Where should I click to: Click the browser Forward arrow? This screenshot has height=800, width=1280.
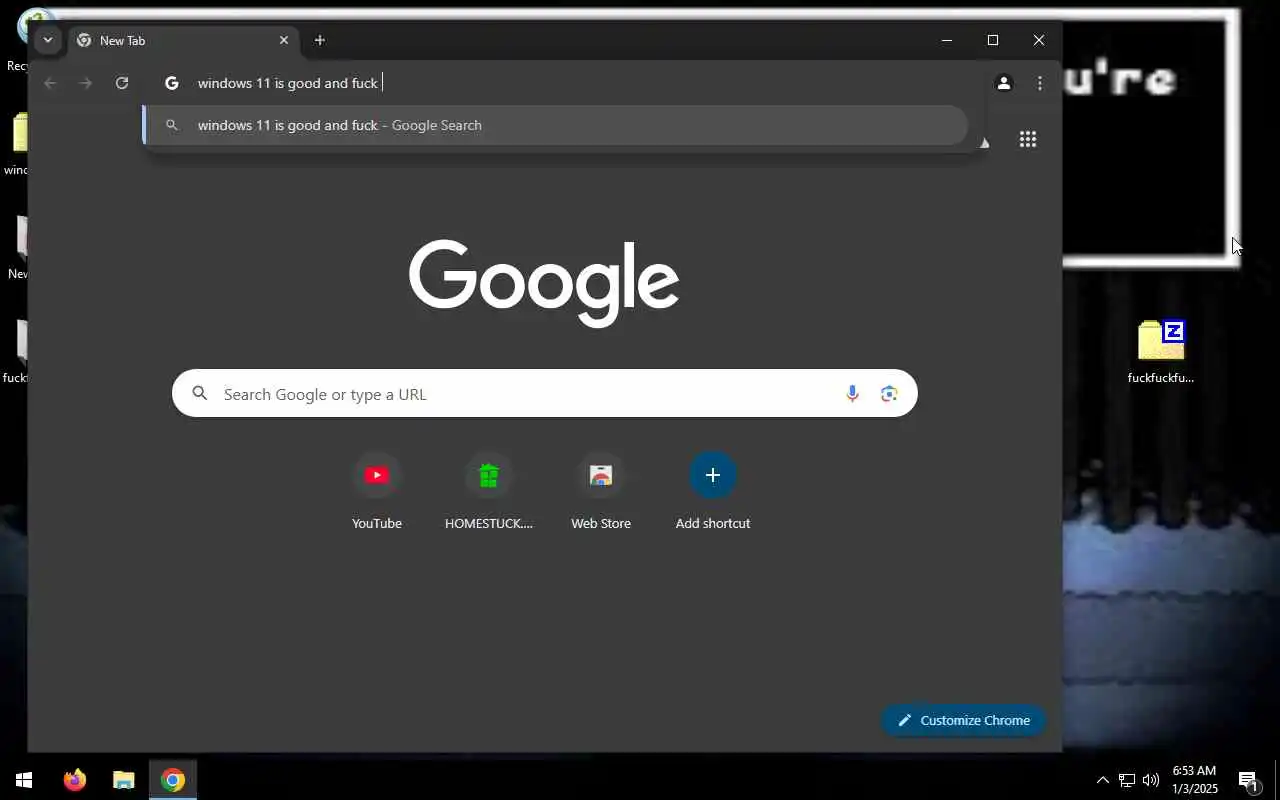tap(86, 83)
